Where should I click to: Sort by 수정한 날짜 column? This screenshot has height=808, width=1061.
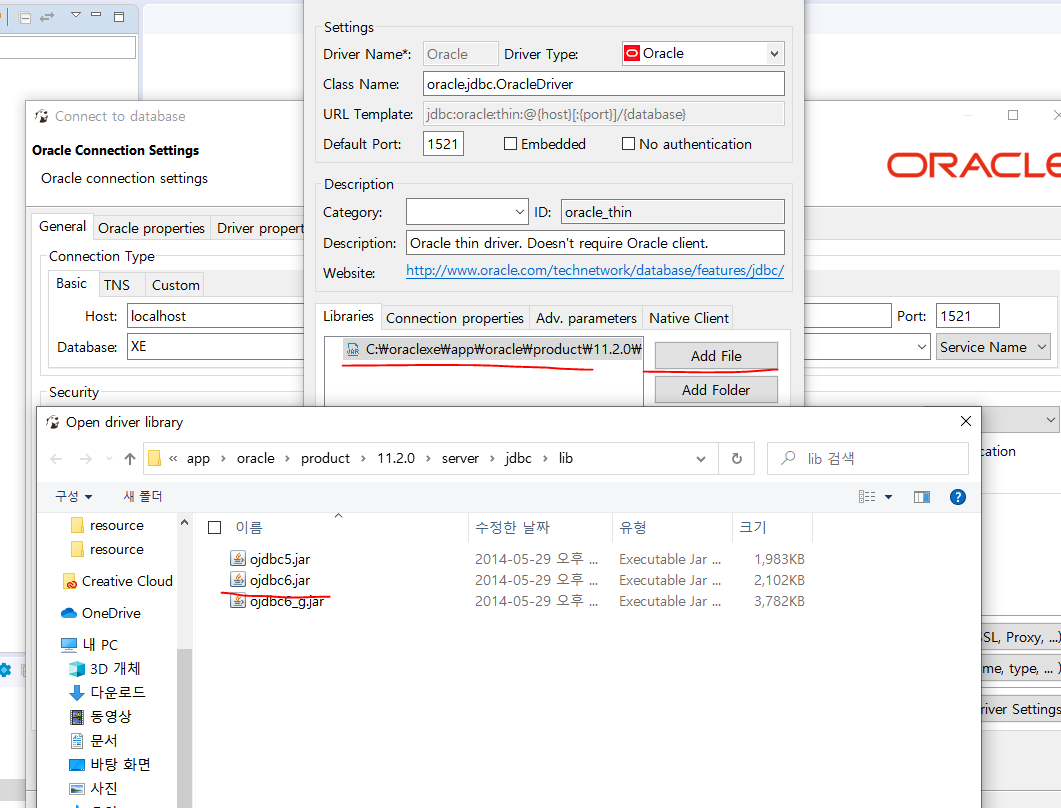tap(512, 528)
